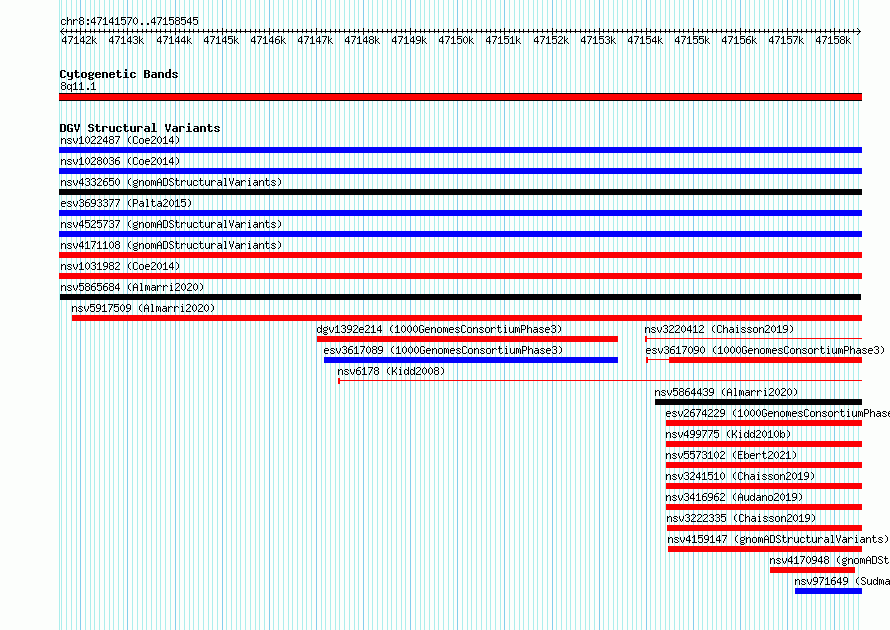Viewport: 890px width, 630px height.
Task: Open nsv1031982 (Coe2014) label
Action: [120, 266]
